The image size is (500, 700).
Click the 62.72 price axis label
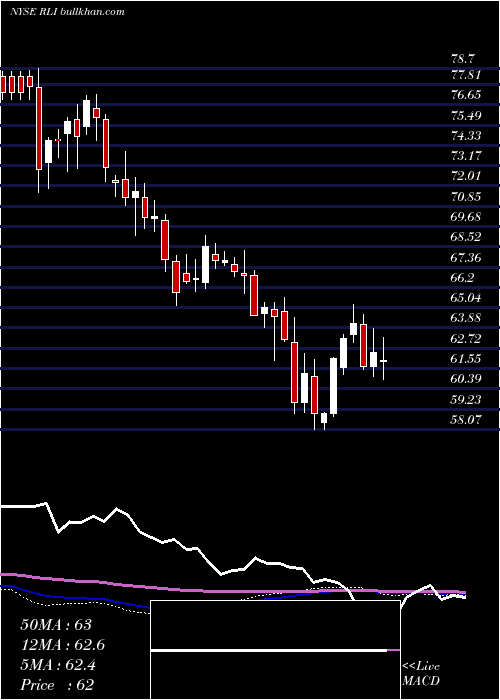tap(466, 338)
